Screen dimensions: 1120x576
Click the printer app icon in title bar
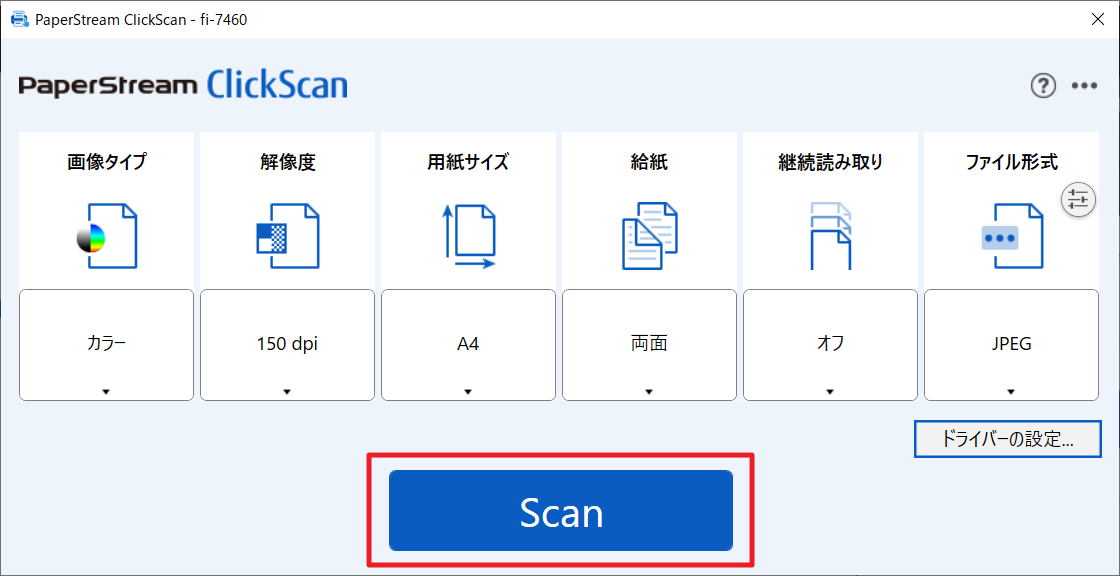click(18, 20)
